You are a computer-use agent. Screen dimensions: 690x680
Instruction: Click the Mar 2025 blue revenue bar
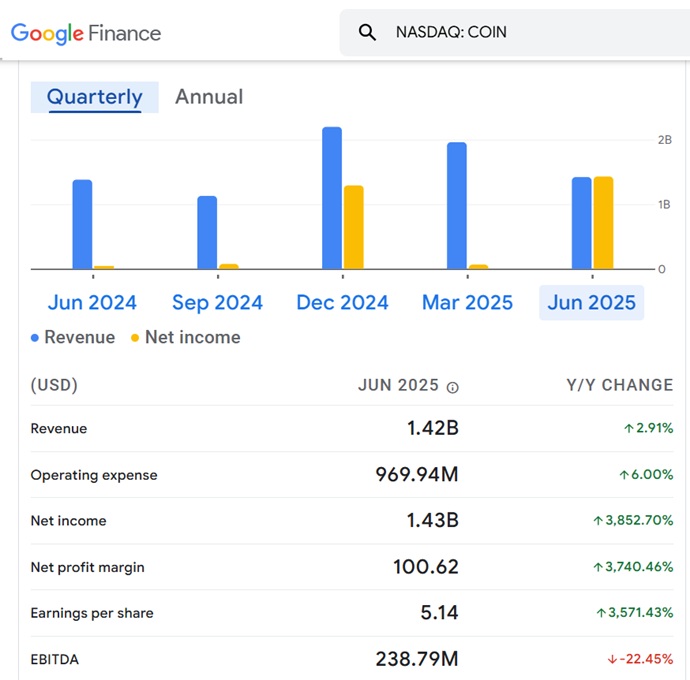click(x=457, y=206)
